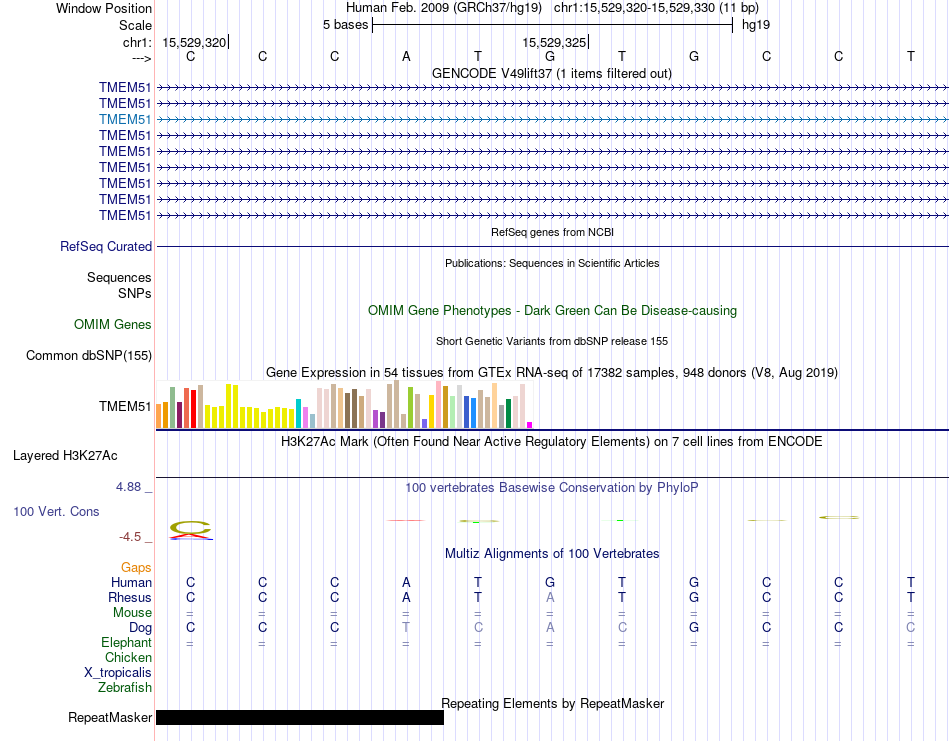
Task: Click base G in the Dog alignment row
Action: [694, 627]
